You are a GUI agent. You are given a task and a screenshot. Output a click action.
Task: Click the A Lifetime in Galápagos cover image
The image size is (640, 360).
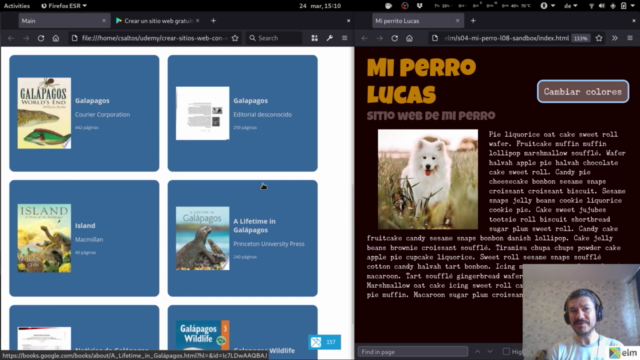point(202,238)
